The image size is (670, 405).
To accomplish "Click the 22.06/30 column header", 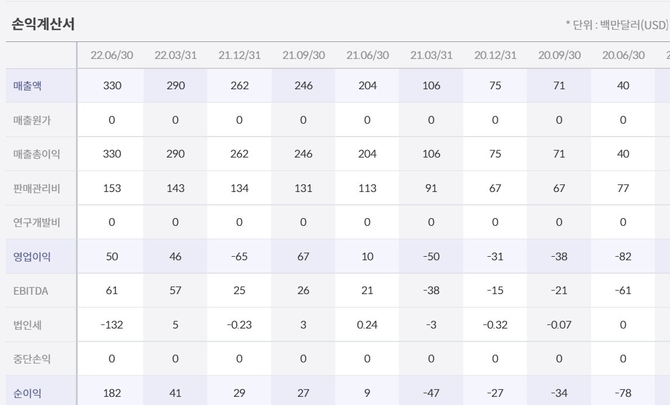I will point(111,55).
